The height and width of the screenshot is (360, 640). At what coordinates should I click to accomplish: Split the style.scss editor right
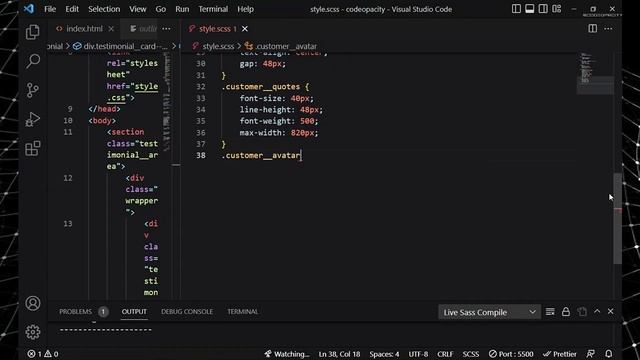coord(592,29)
